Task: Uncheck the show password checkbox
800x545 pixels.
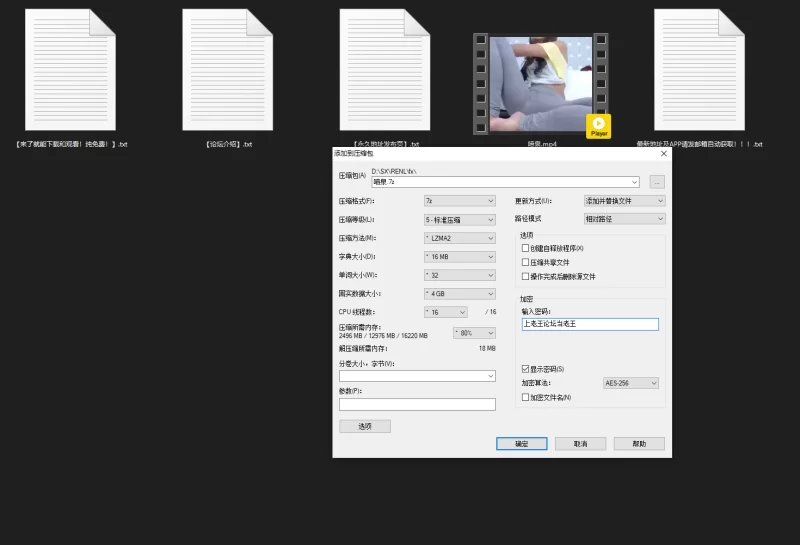Action: coord(525,369)
